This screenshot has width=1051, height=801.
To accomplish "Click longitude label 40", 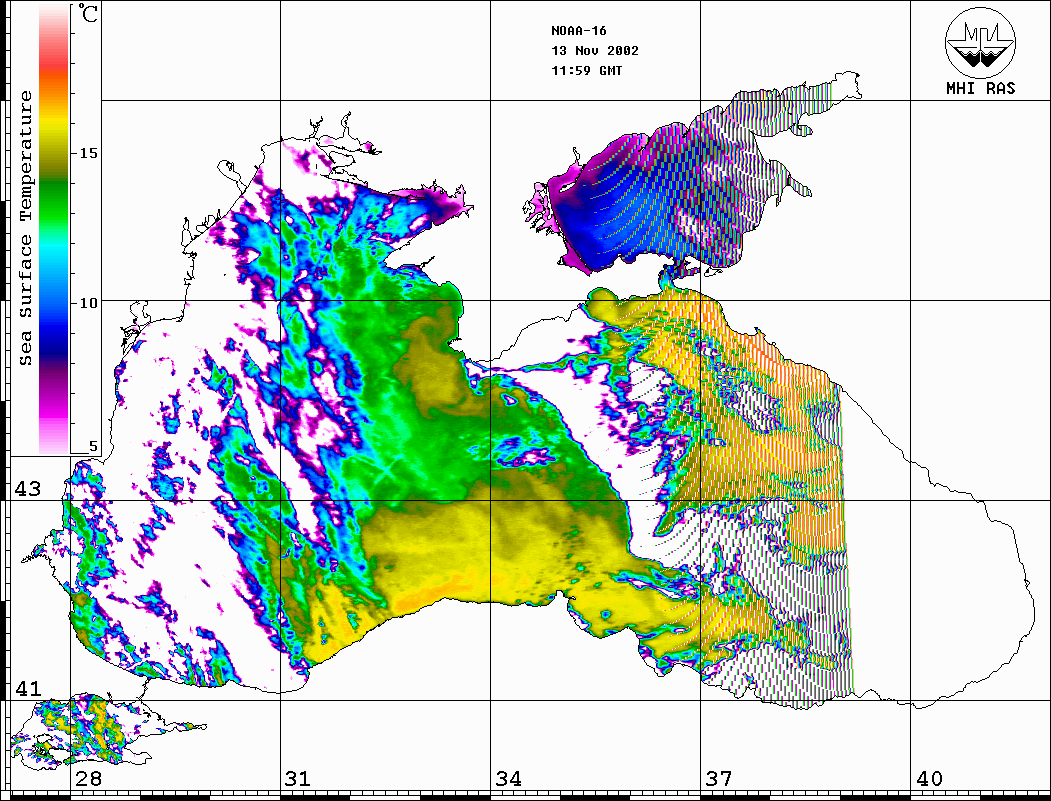I will point(929,779).
